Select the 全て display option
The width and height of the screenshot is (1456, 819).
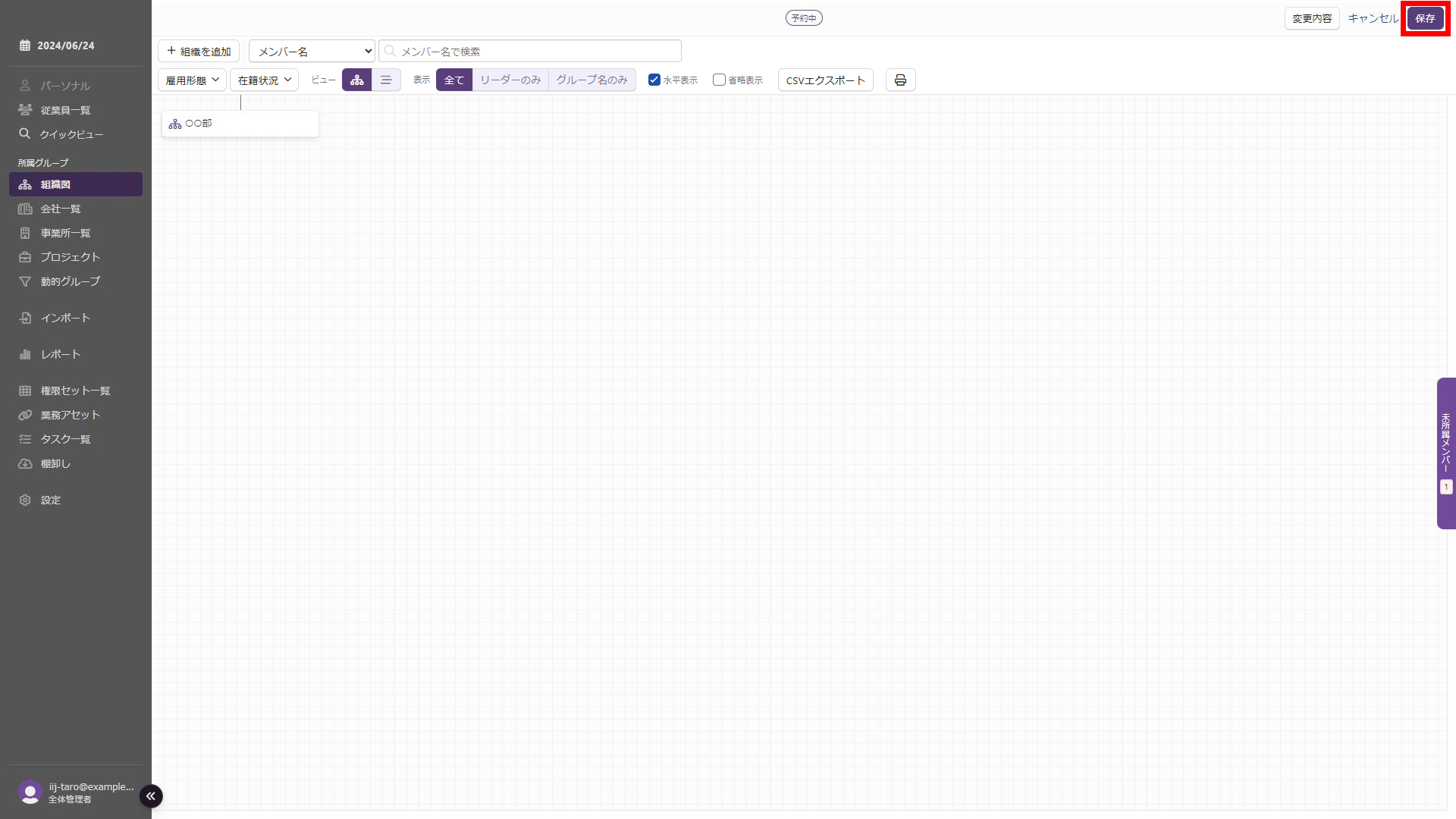point(454,80)
